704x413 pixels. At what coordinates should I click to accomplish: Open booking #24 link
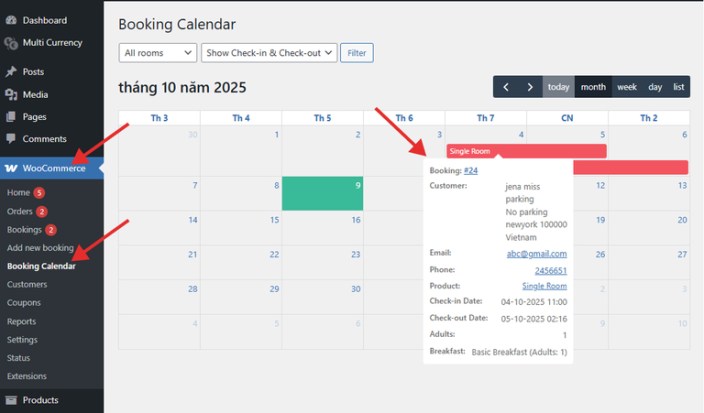(471, 171)
